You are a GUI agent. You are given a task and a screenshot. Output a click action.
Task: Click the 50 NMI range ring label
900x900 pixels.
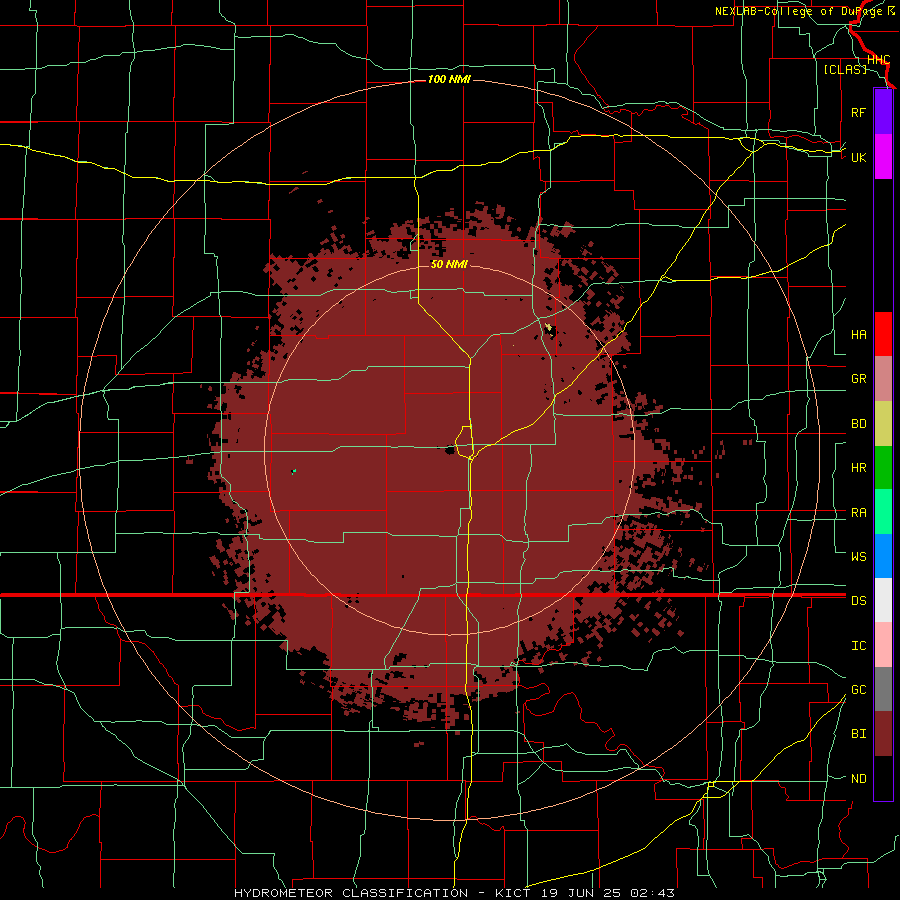449,265
